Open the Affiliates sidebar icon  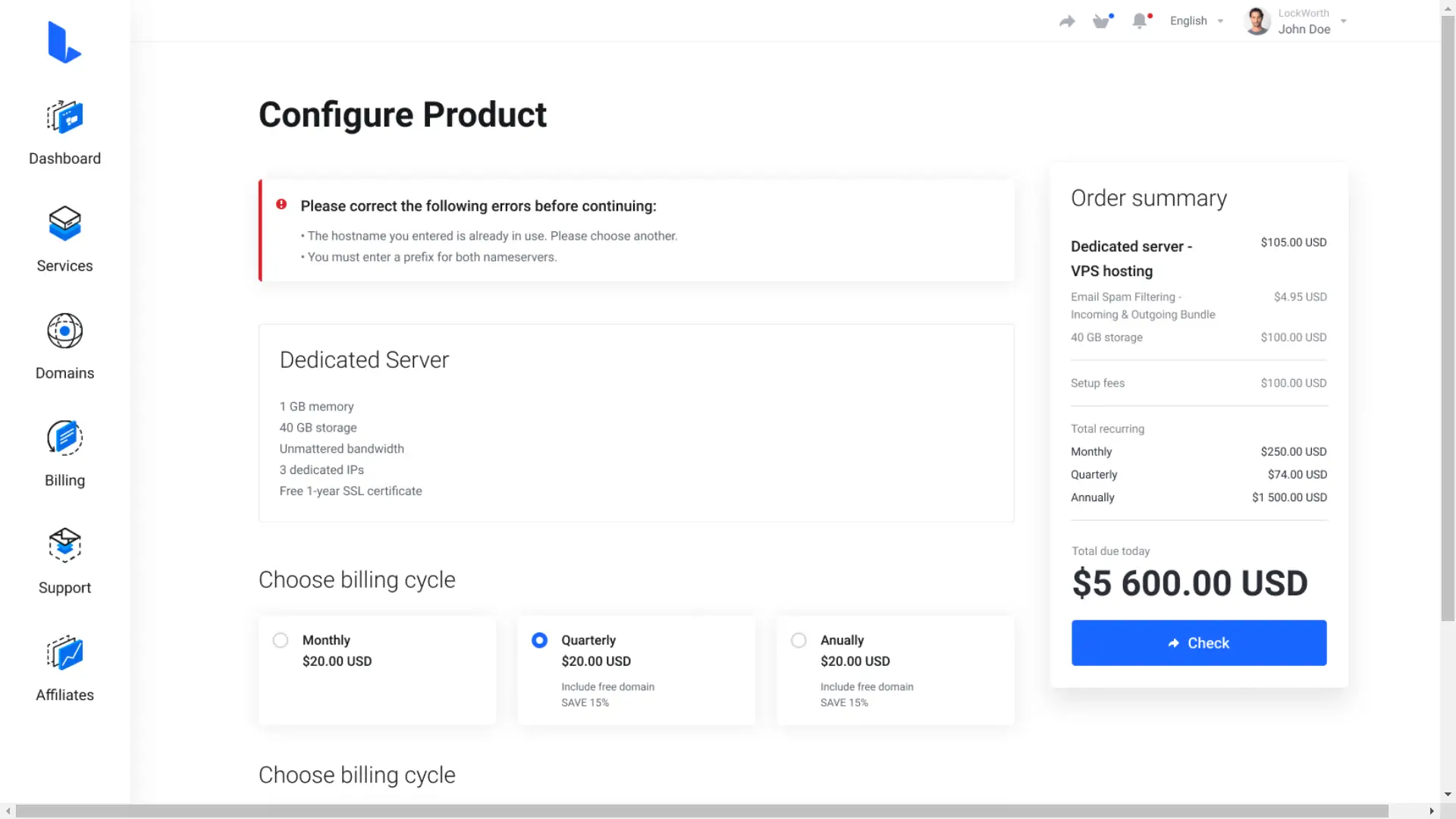(x=64, y=653)
